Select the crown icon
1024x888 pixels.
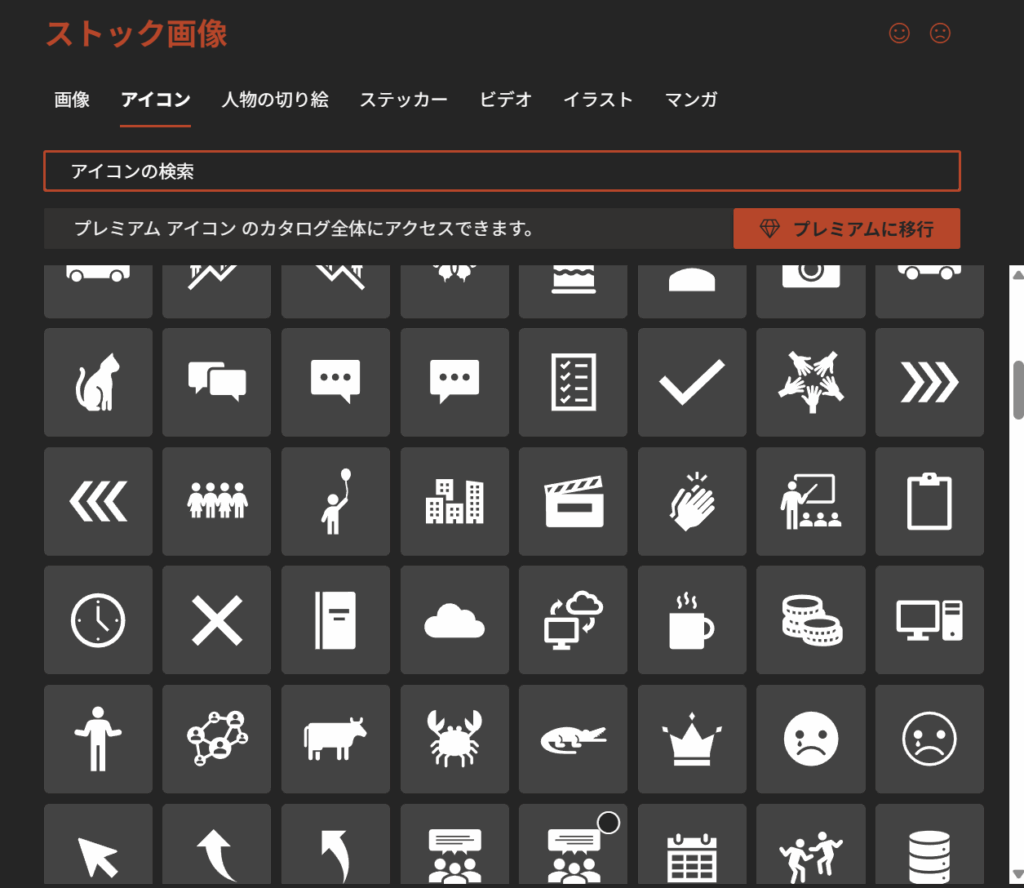pyautogui.click(x=692, y=739)
